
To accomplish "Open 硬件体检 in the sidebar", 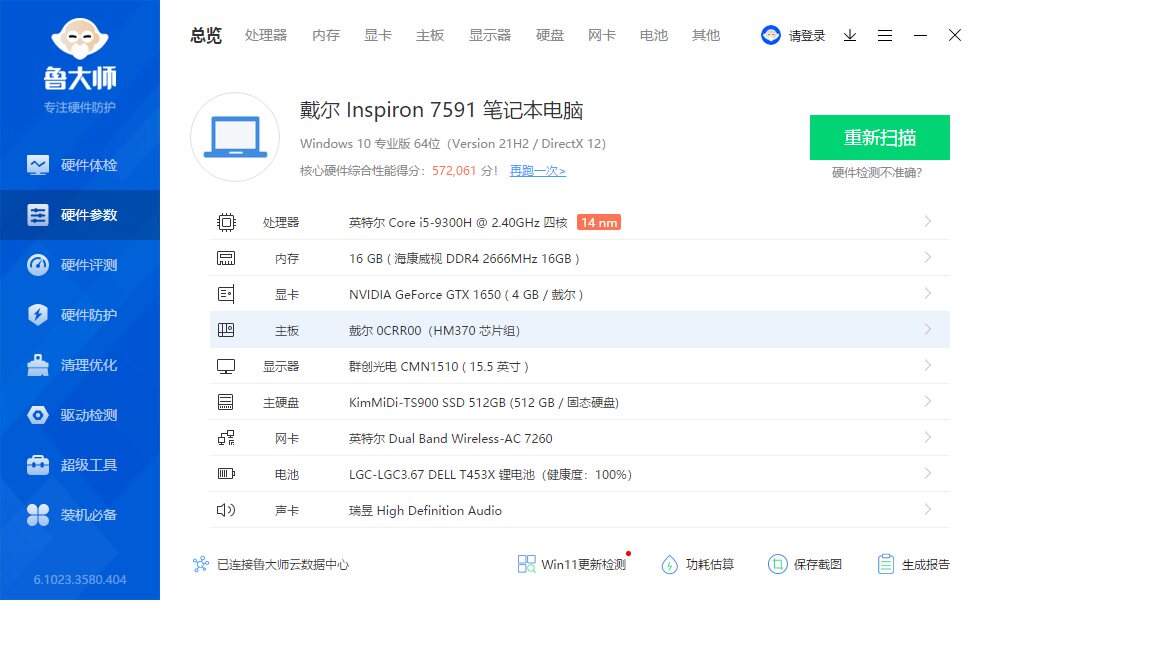I will coord(80,165).
